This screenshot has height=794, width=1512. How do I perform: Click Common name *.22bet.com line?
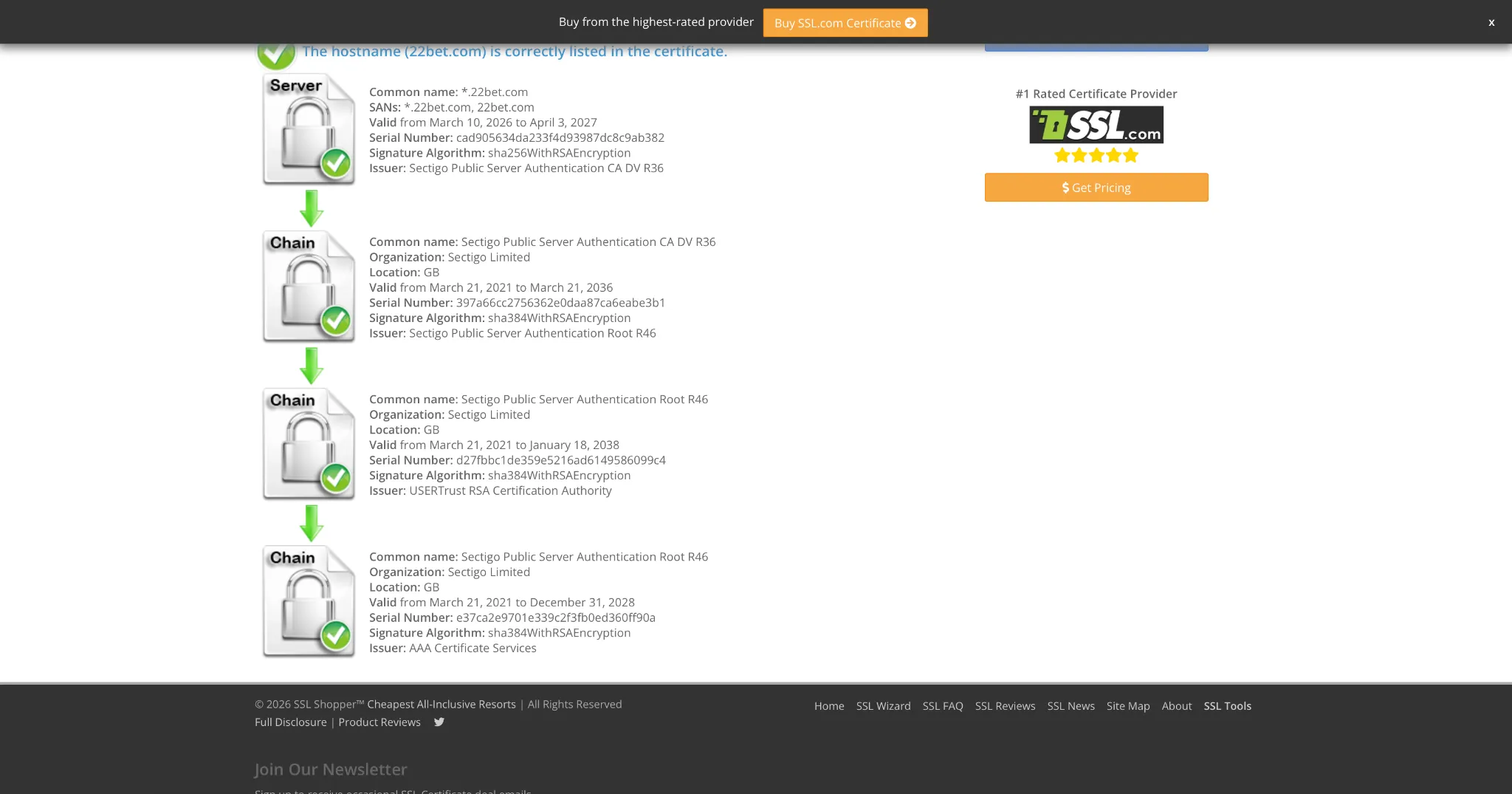tap(448, 92)
